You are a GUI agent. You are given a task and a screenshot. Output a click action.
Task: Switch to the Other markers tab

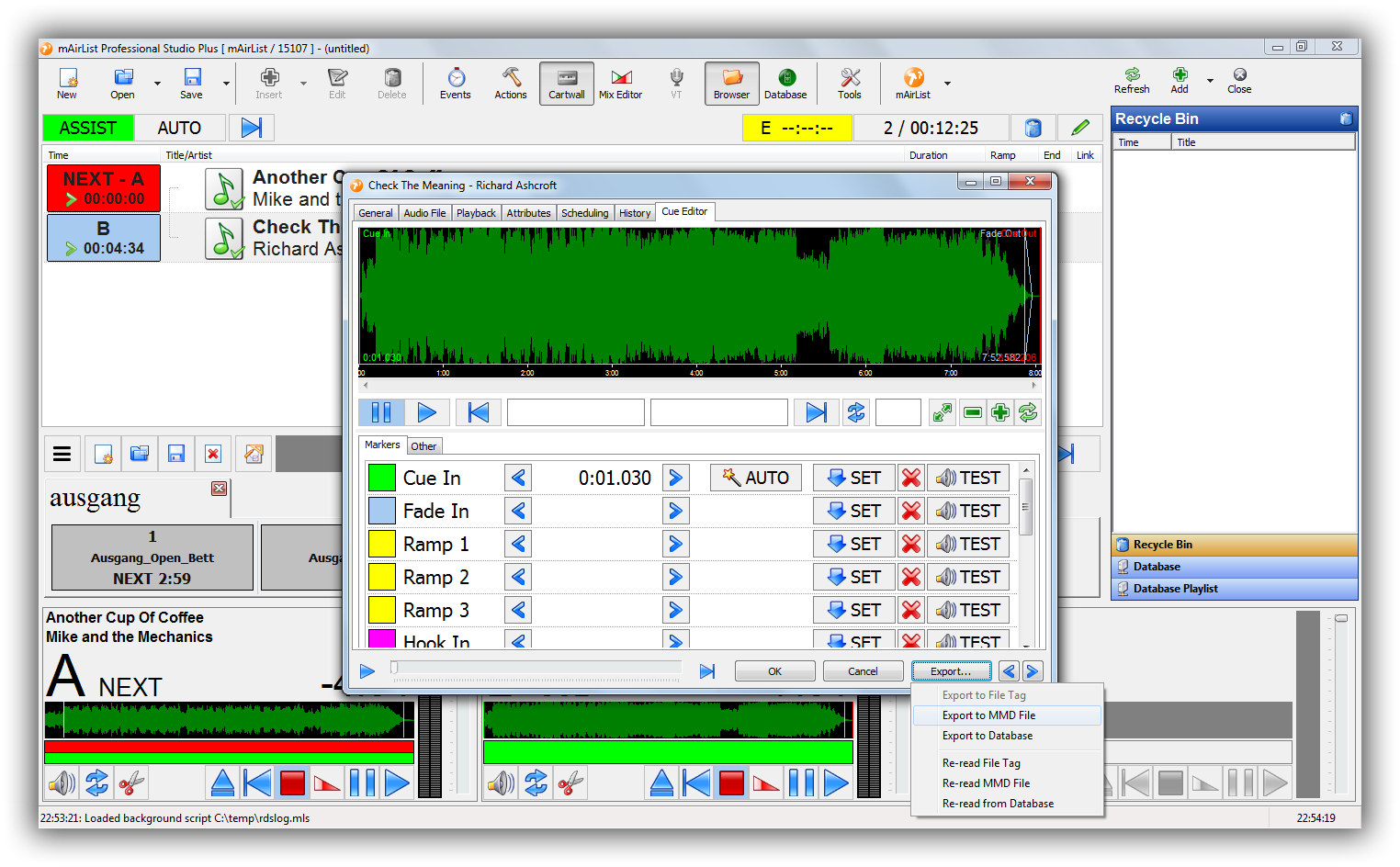(x=423, y=446)
